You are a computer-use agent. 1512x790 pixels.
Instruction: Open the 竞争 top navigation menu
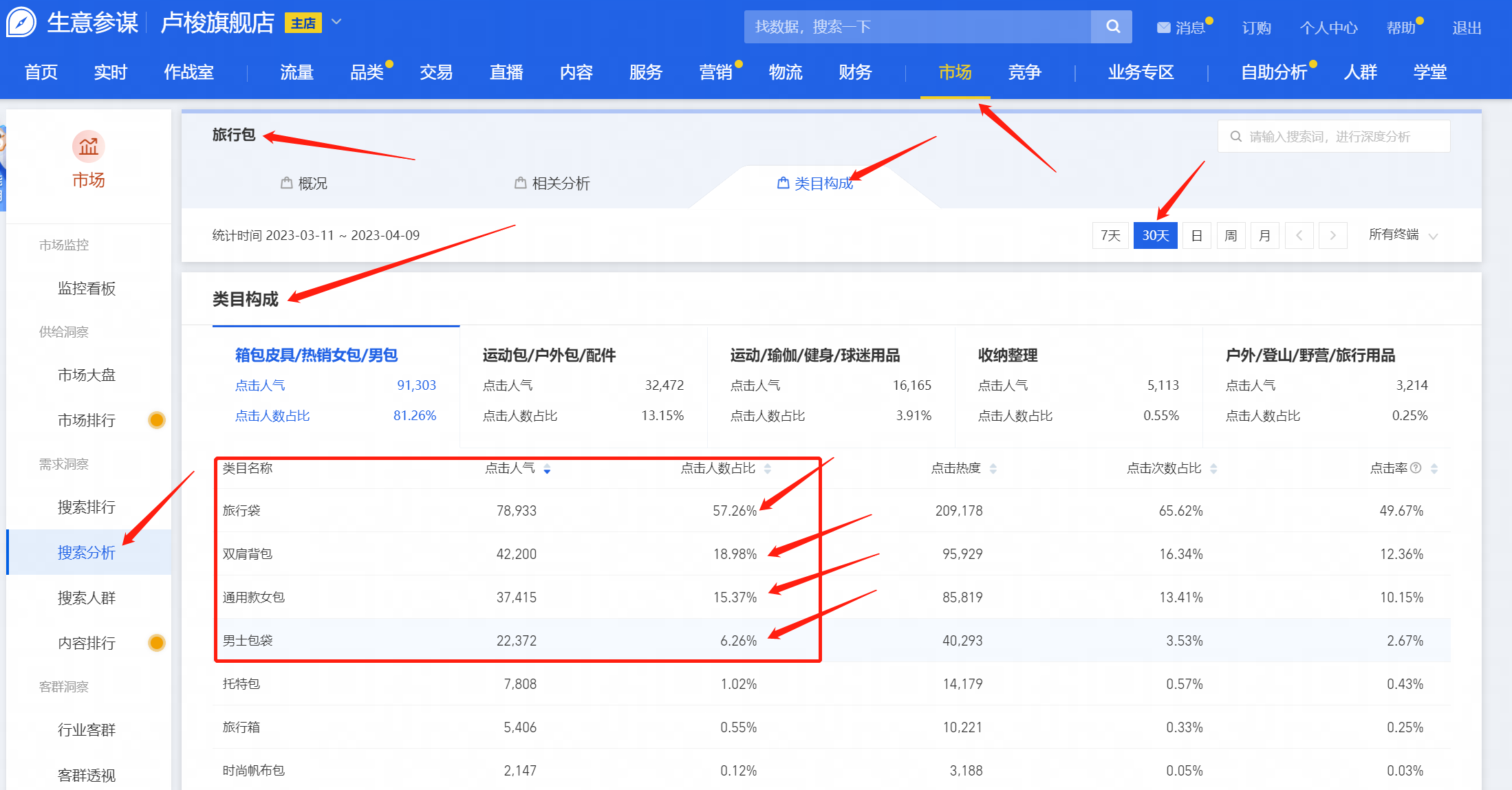[1024, 72]
